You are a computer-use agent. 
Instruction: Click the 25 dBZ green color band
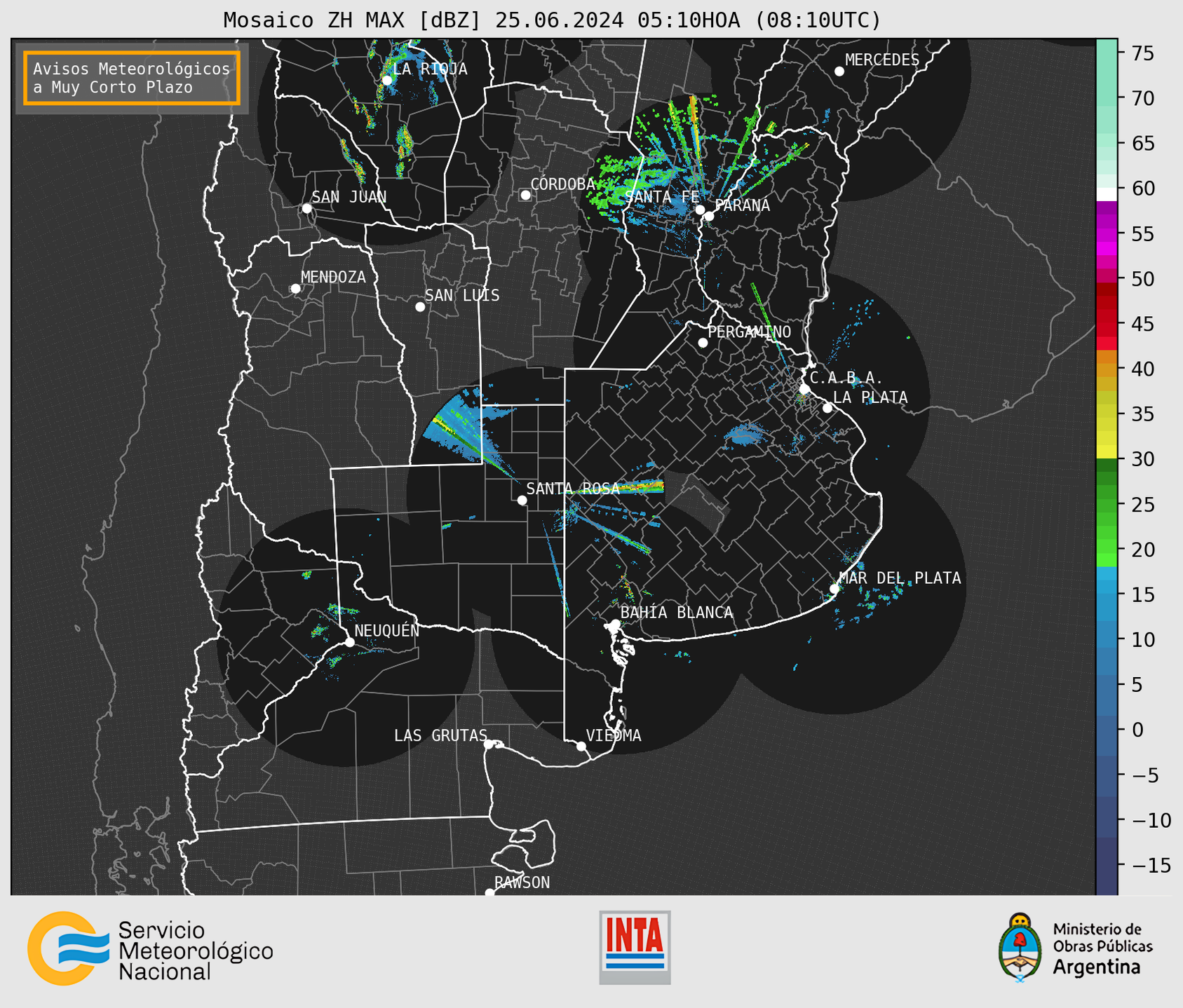1107,505
